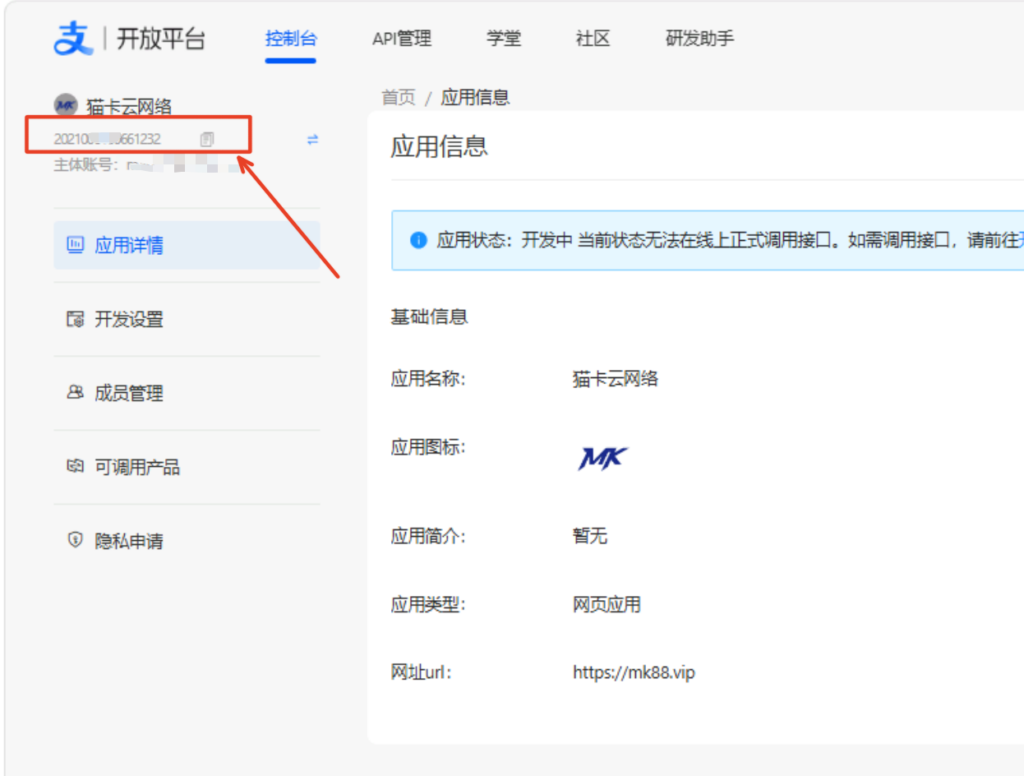
Task: Copy the app ID with copy icon
Action: (x=207, y=139)
